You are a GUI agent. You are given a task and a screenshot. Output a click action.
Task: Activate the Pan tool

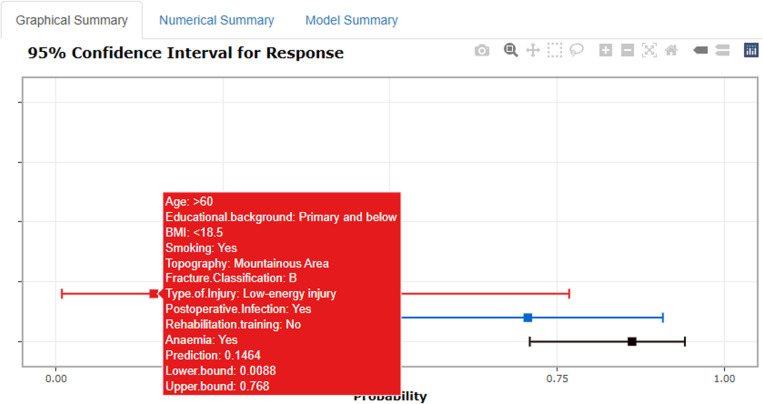tap(533, 50)
